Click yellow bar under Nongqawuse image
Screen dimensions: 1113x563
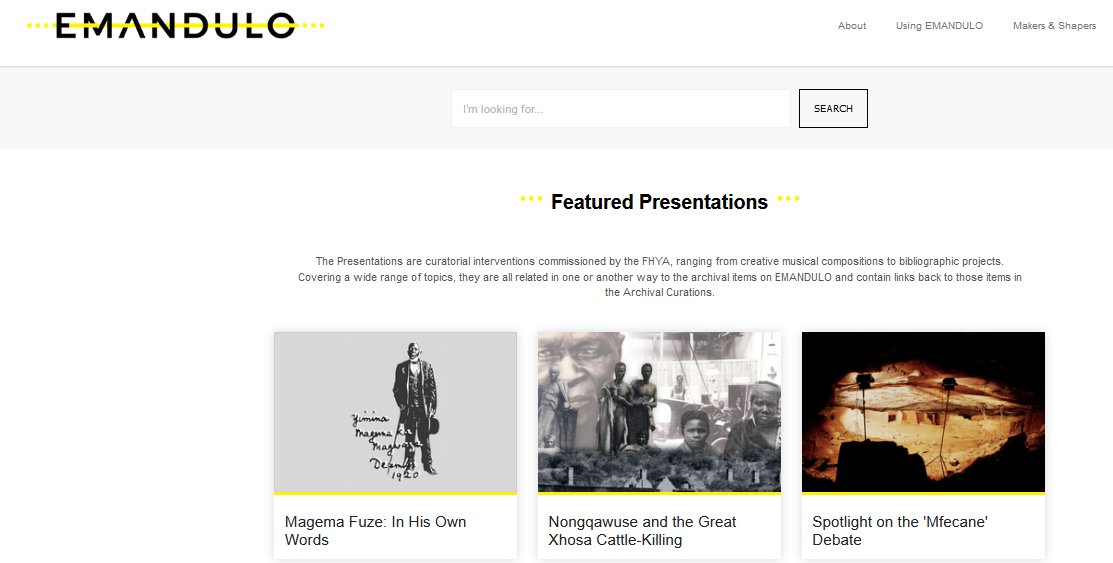tap(659, 493)
